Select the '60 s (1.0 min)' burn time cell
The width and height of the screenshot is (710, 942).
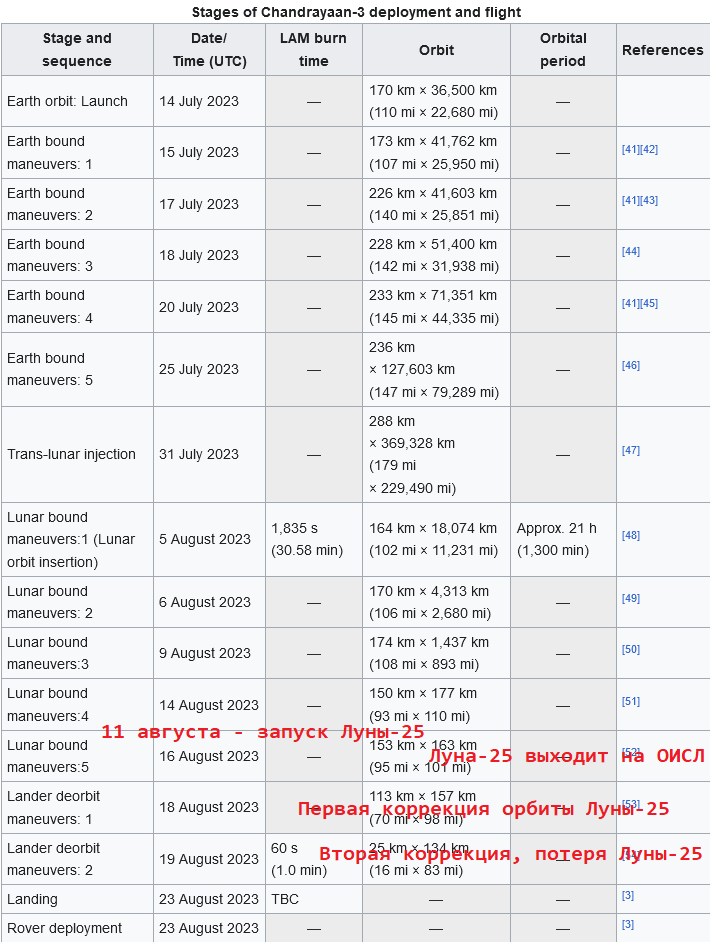[314, 859]
